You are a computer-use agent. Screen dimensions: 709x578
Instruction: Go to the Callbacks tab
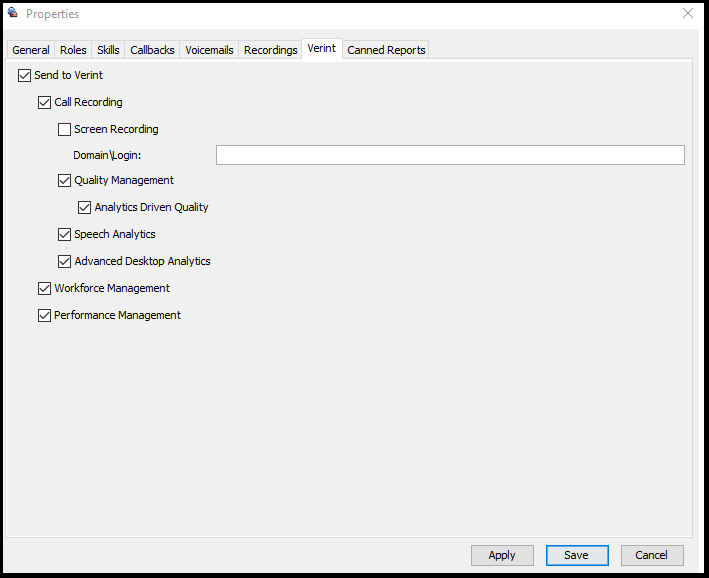click(152, 50)
